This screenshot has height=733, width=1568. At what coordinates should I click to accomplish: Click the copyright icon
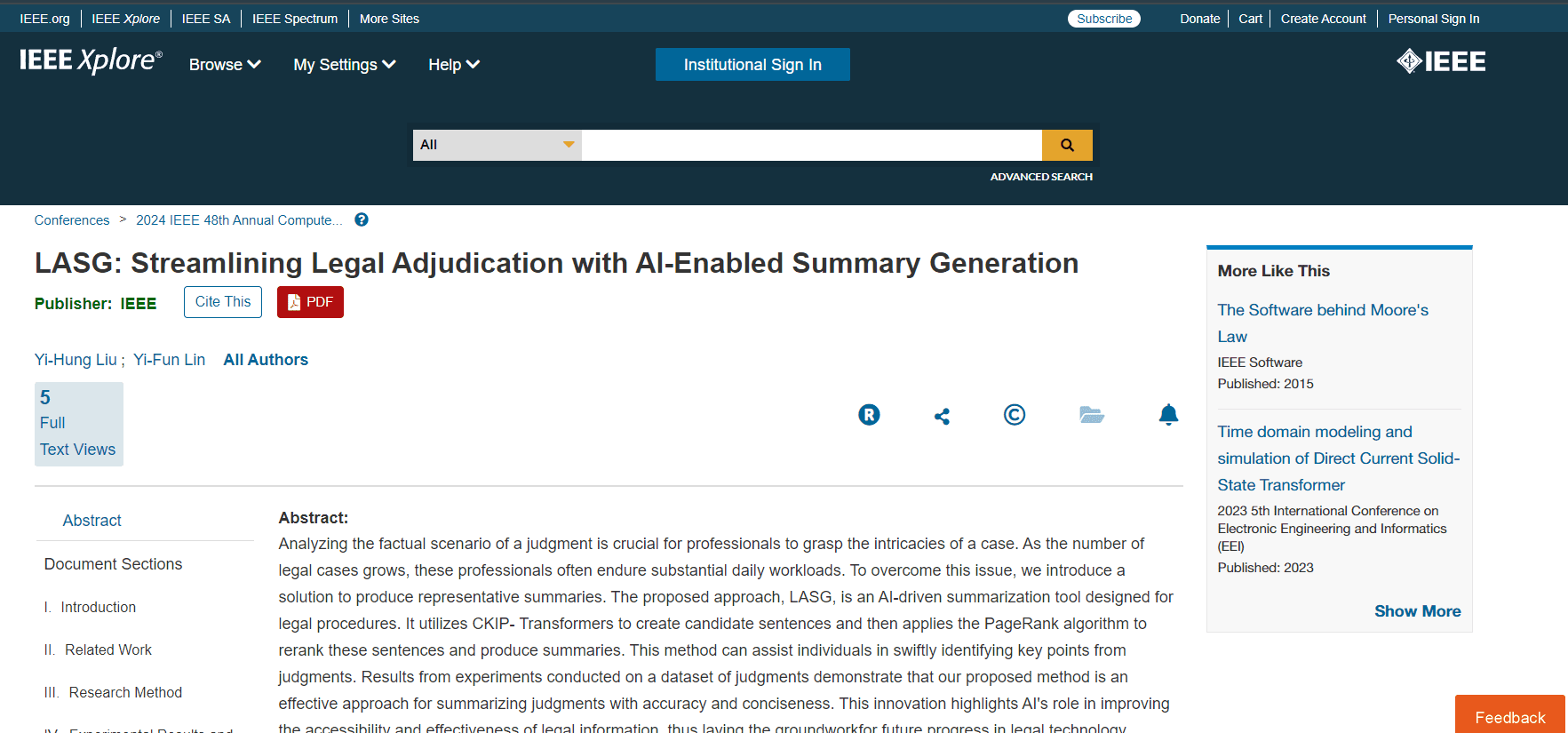1014,415
